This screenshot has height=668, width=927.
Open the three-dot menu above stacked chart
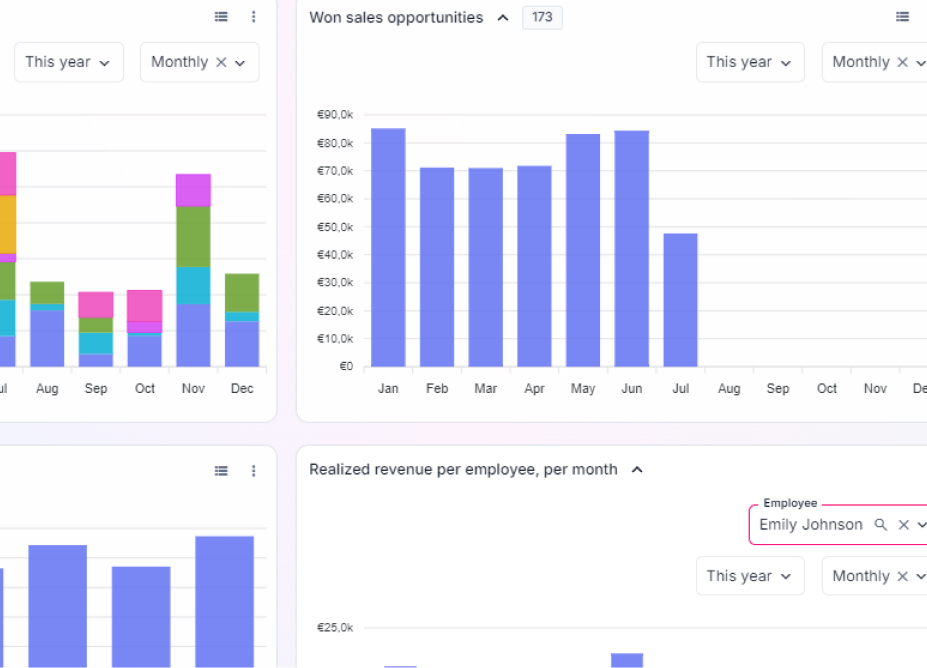point(254,17)
